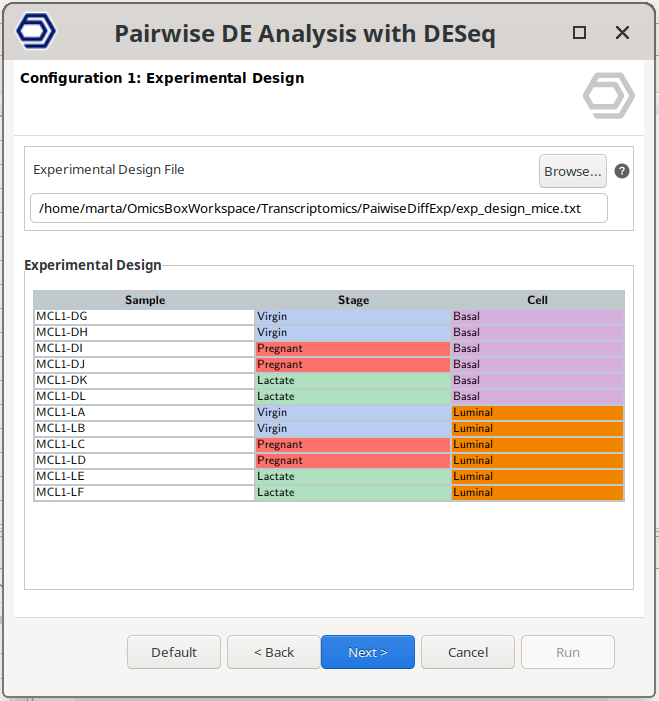Go back to the previous step

[x=273, y=652]
